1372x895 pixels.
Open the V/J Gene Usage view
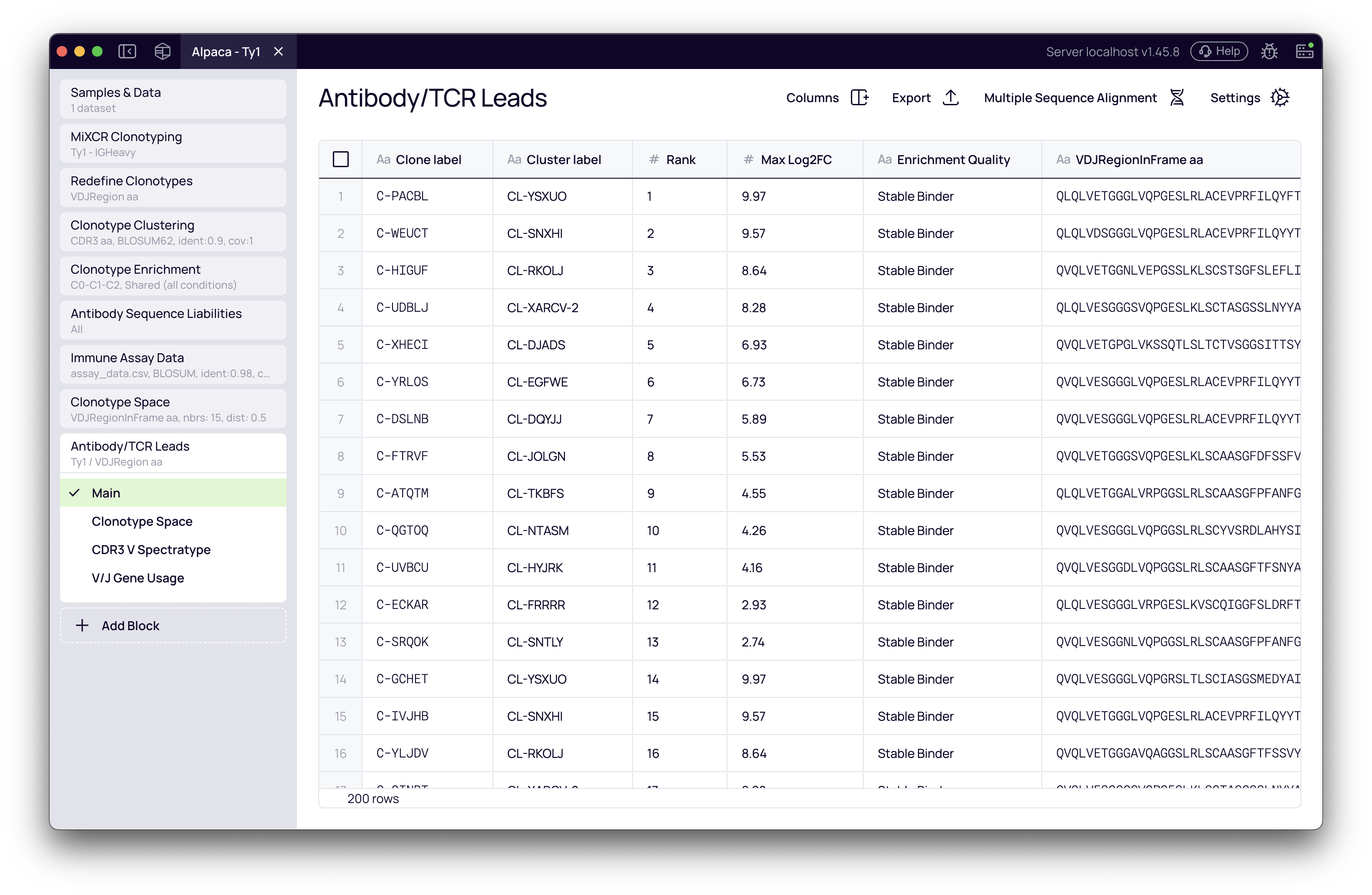click(x=138, y=578)
